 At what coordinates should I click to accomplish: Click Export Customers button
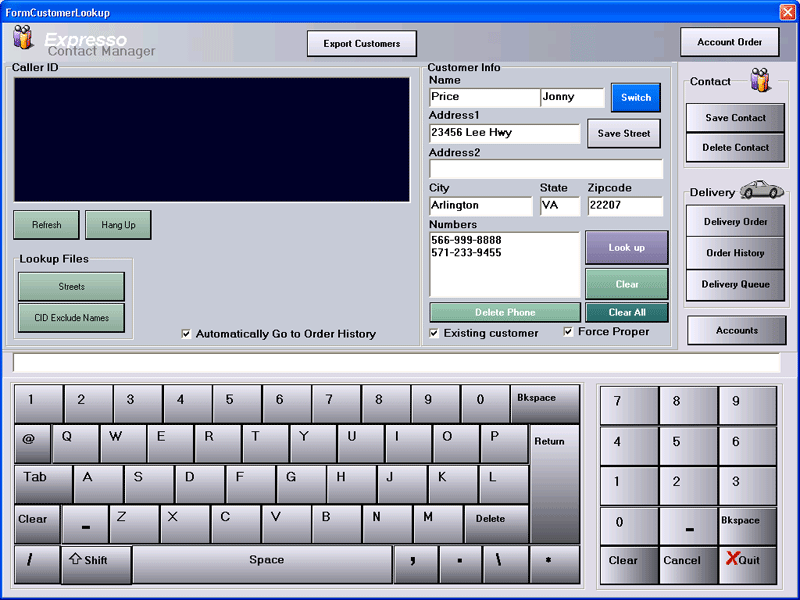tap(361, 44)
